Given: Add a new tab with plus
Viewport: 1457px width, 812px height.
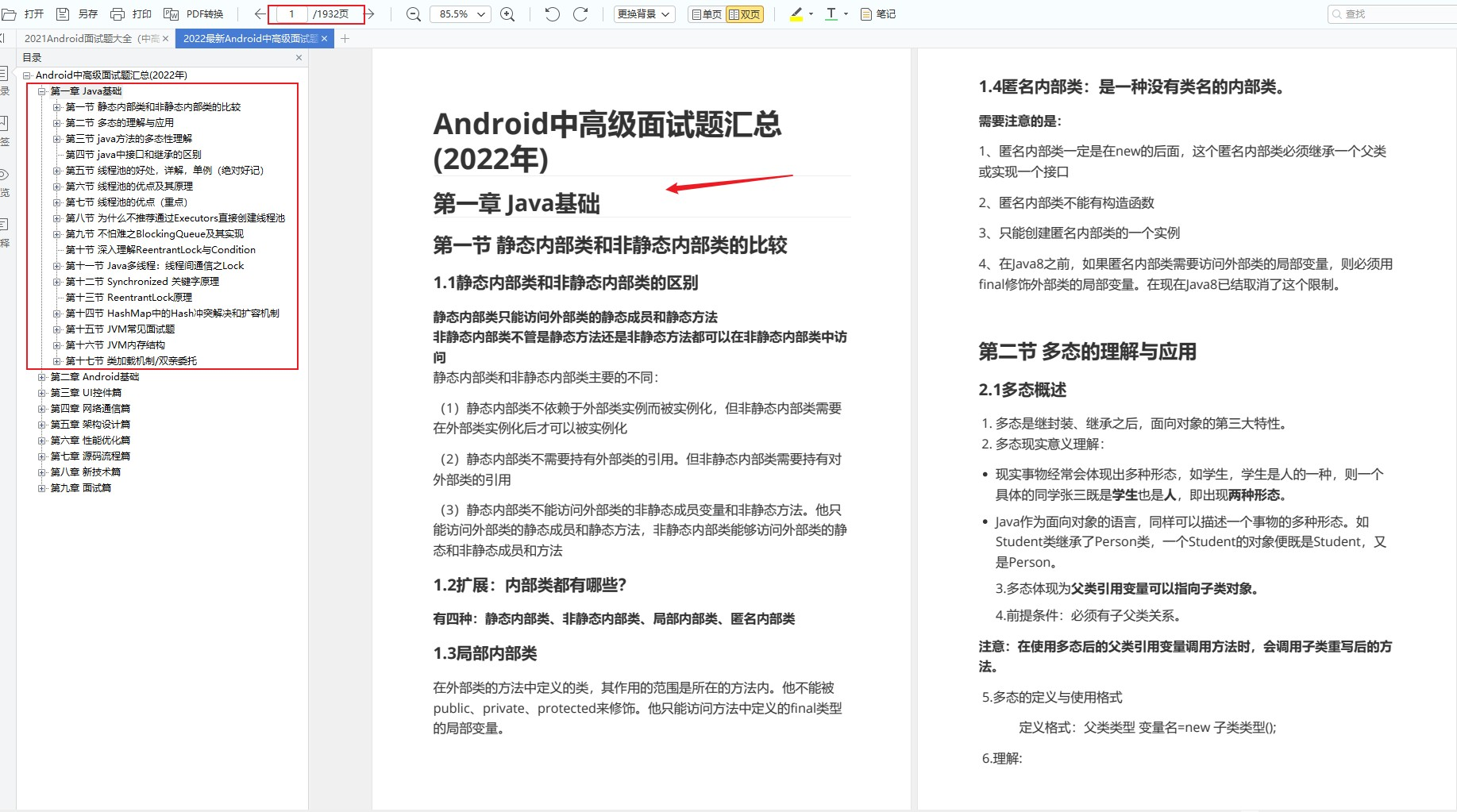Looking at the screenshot, I should tap(345, 38).
